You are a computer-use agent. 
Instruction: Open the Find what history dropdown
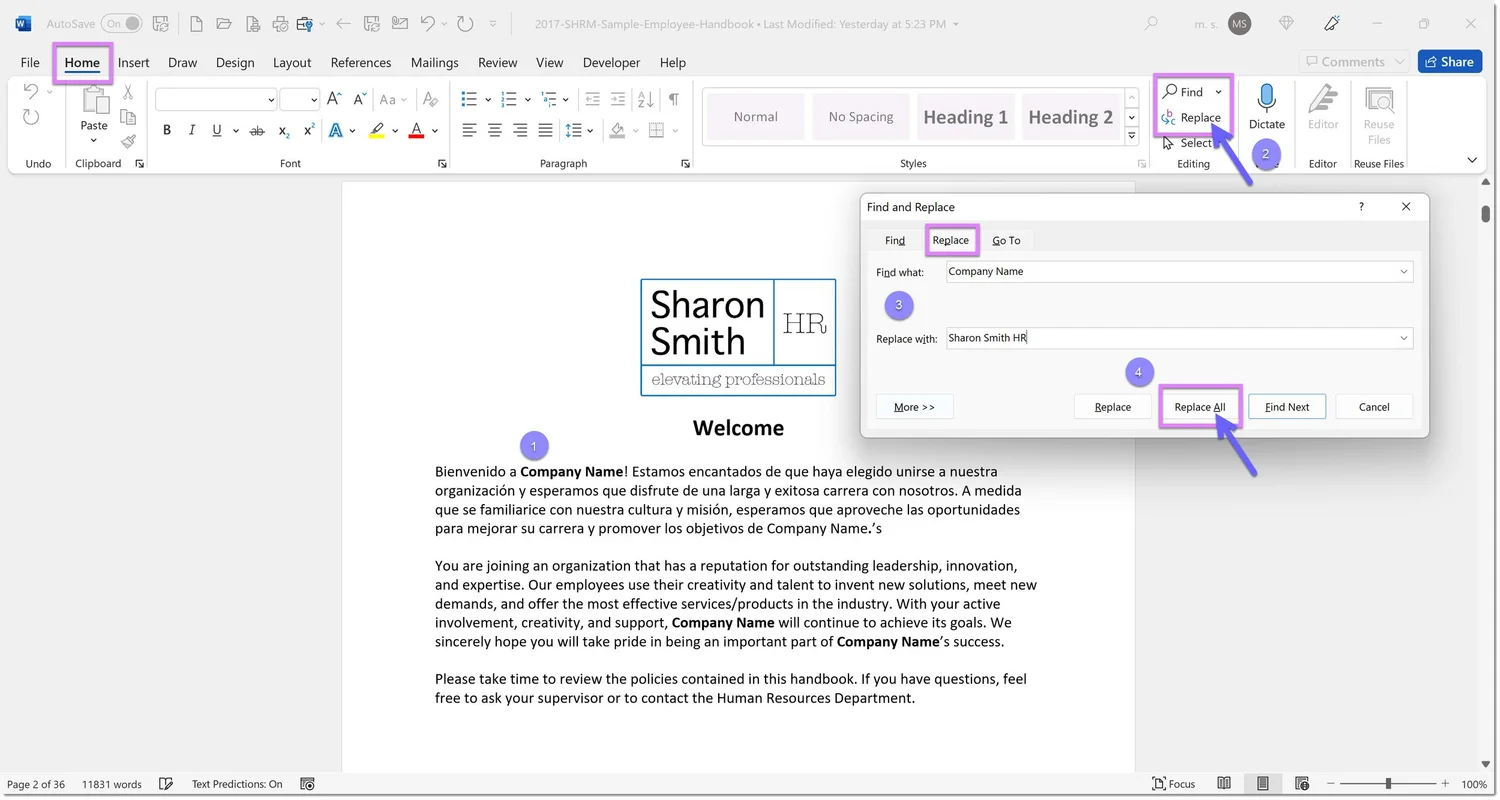pos(1404,271)
